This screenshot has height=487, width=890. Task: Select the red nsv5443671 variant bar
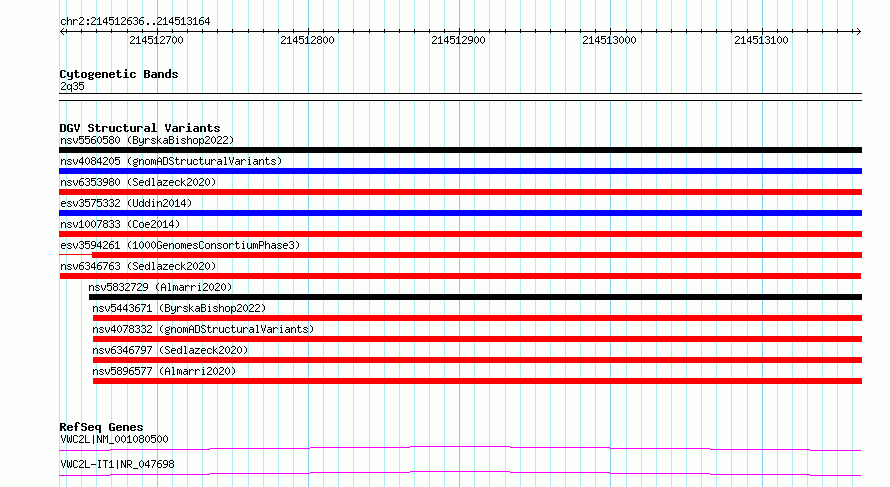tap(477, 318)
